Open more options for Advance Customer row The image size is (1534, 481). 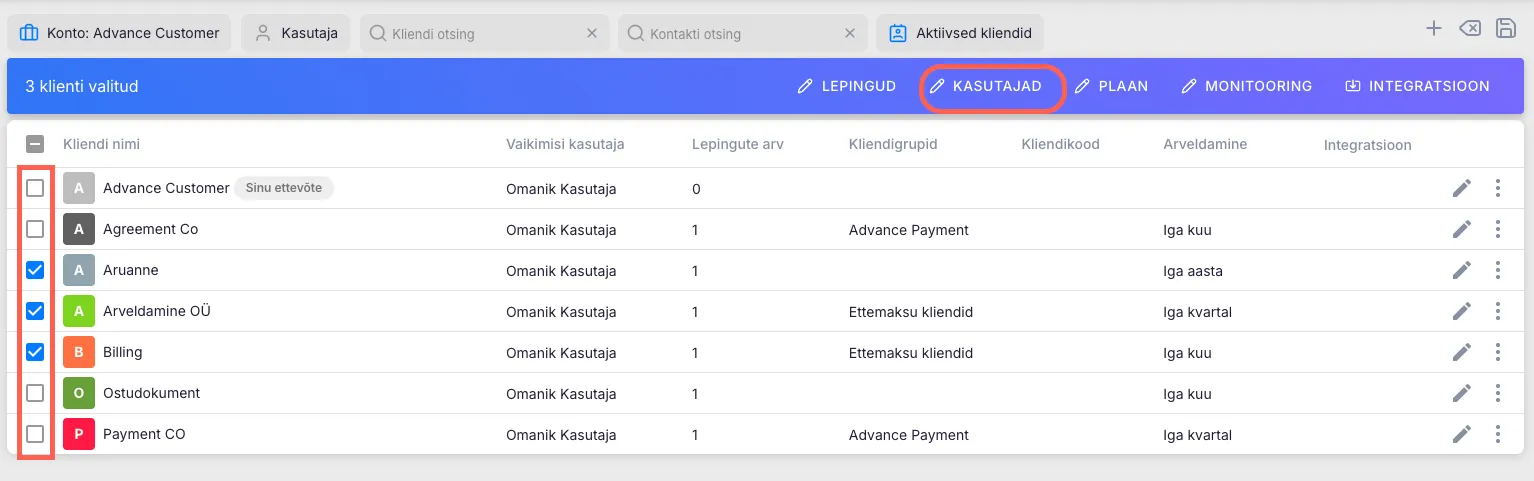1497,188
